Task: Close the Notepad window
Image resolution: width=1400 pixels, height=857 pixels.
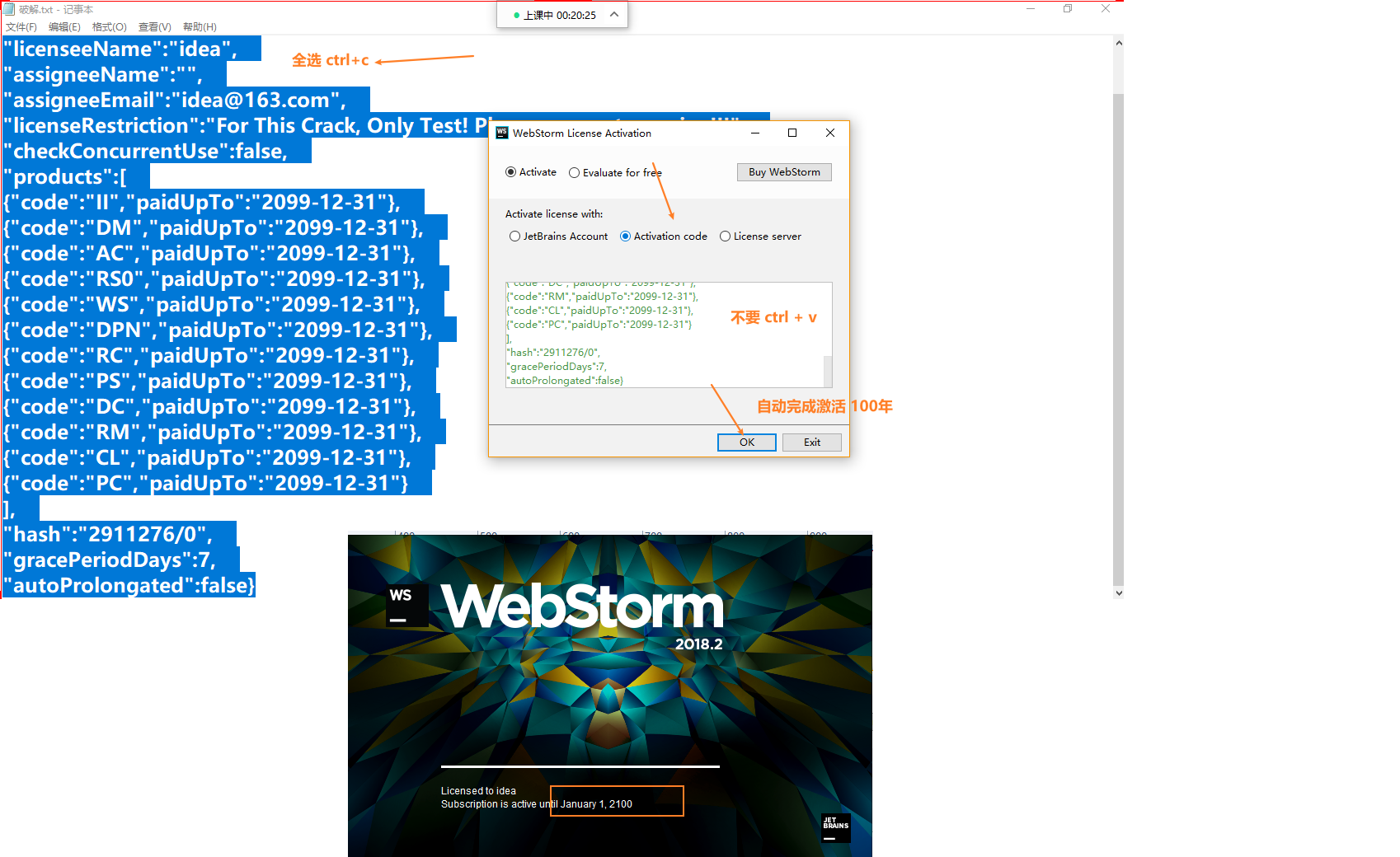Action: pyautogui.click(x=1106, y=9)
